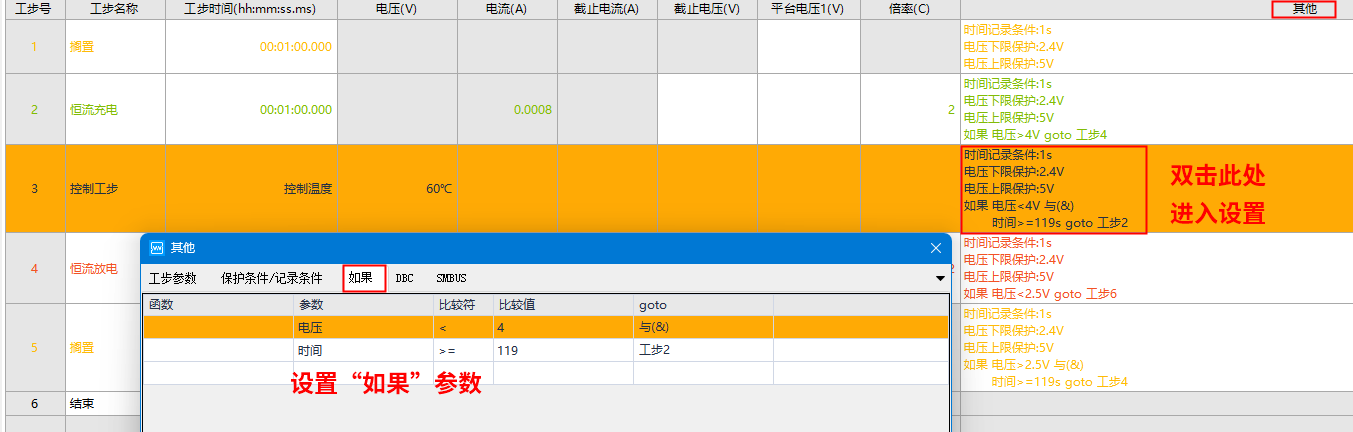Image resolution: width=1353 pixels, height=432 pixels.
Task: Select step 6 结束 name cell
Action: pyautogui.click(x=102, y=404)
